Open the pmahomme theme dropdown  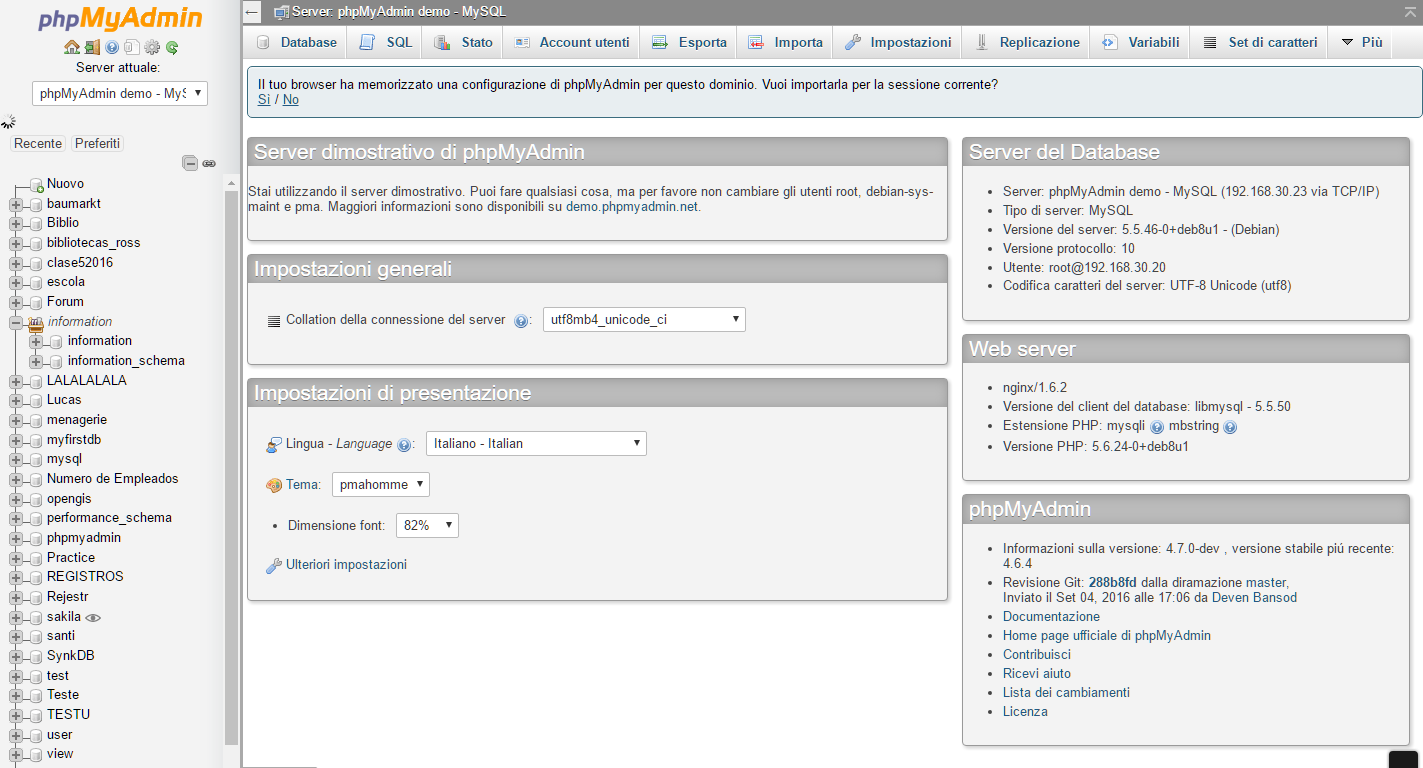tap(381, 484)
